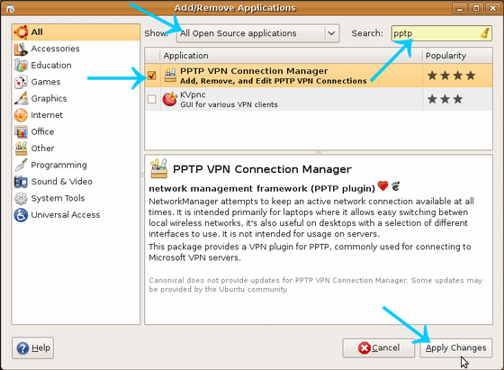The image size is (504, 370).
Task: Expand the Show filter dropdown arrow
Action: [x=331, y=33]
